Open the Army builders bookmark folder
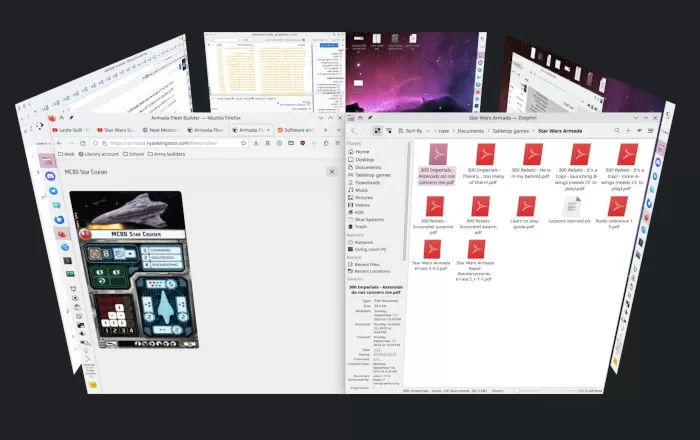This screenshot has width=700, height=440. click(167, 154)
